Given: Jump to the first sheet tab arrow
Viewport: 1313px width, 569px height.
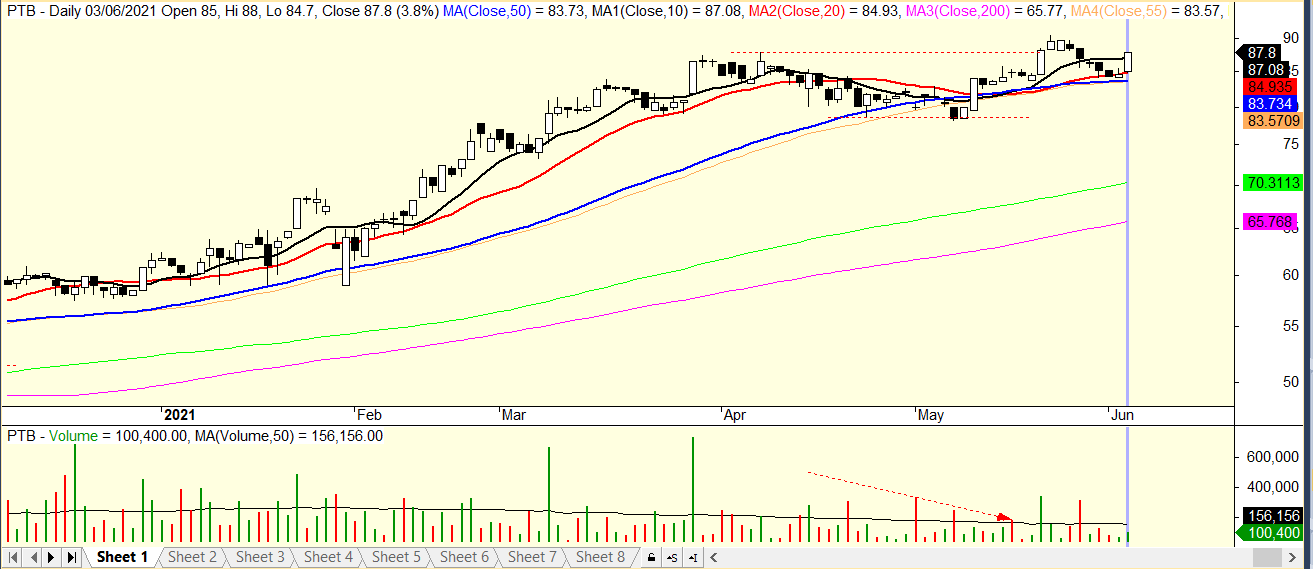Looking at the screenshot, I should (x=15, y=557).
